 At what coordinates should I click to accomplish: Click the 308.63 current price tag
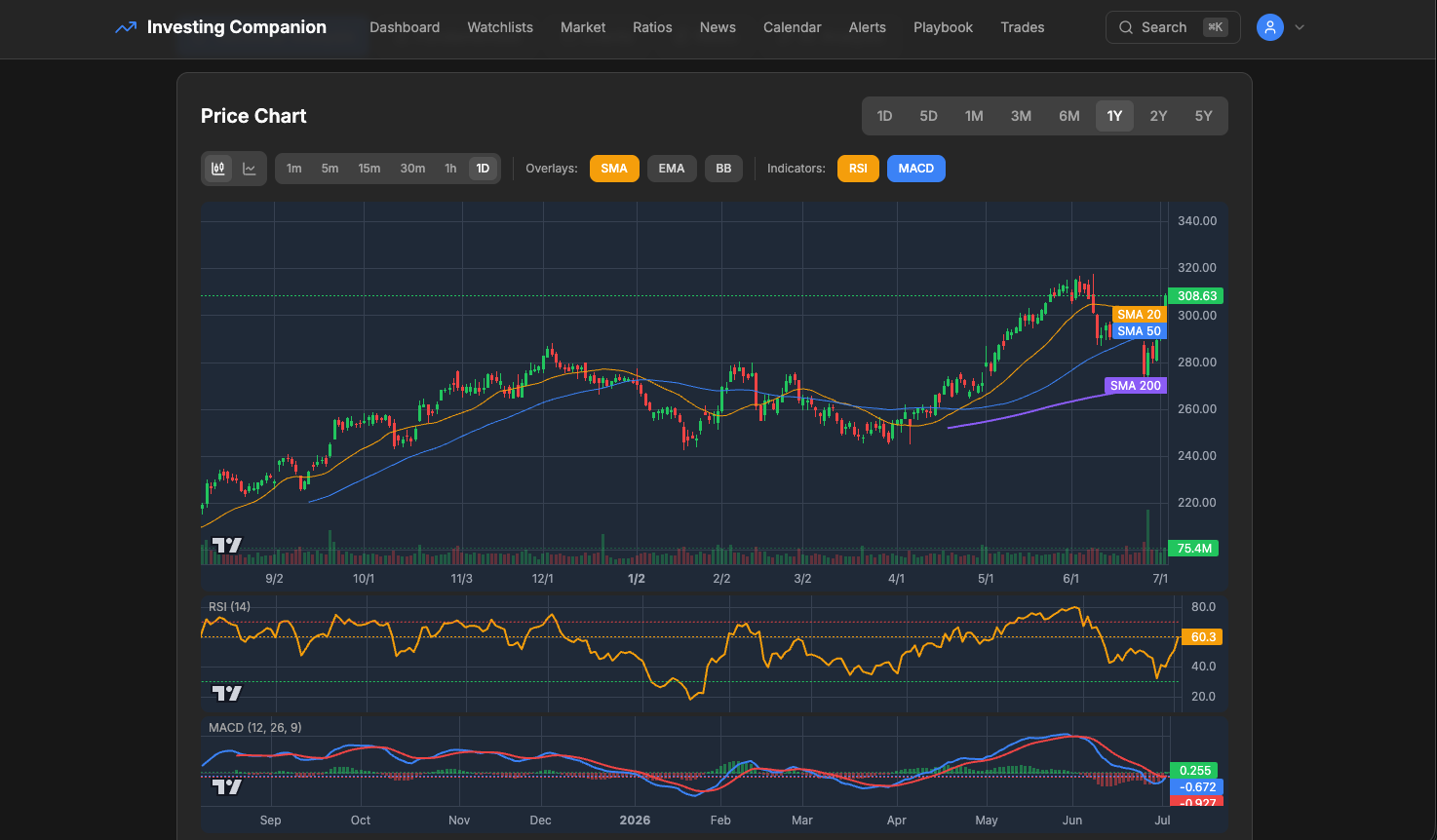[1197, 296]
